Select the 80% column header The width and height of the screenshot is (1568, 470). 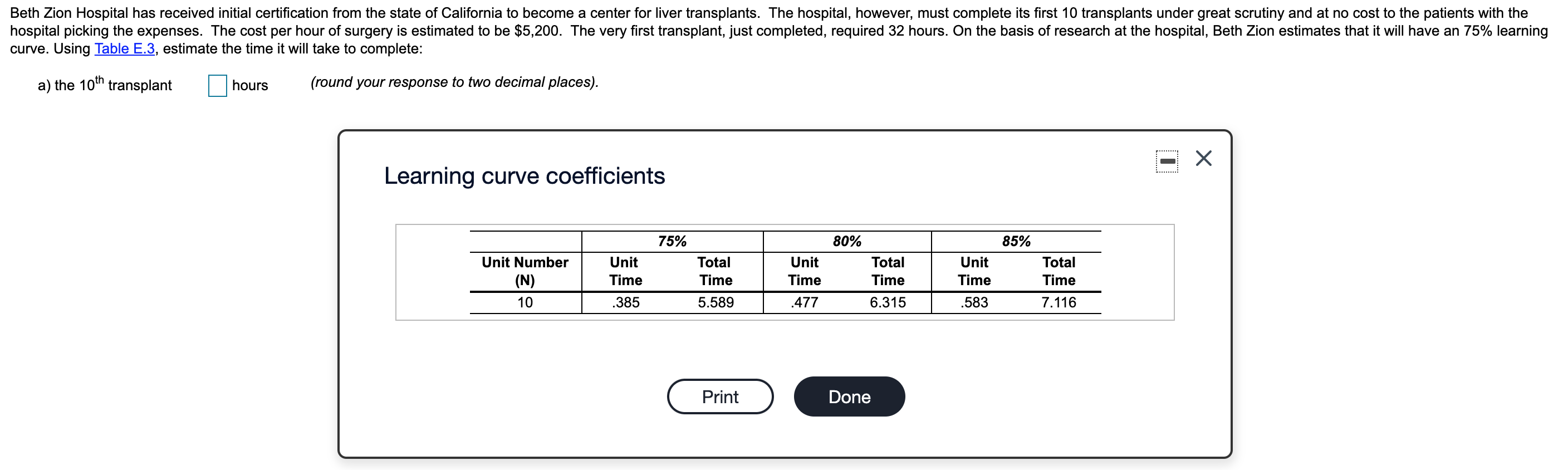(x=847, y=242)
